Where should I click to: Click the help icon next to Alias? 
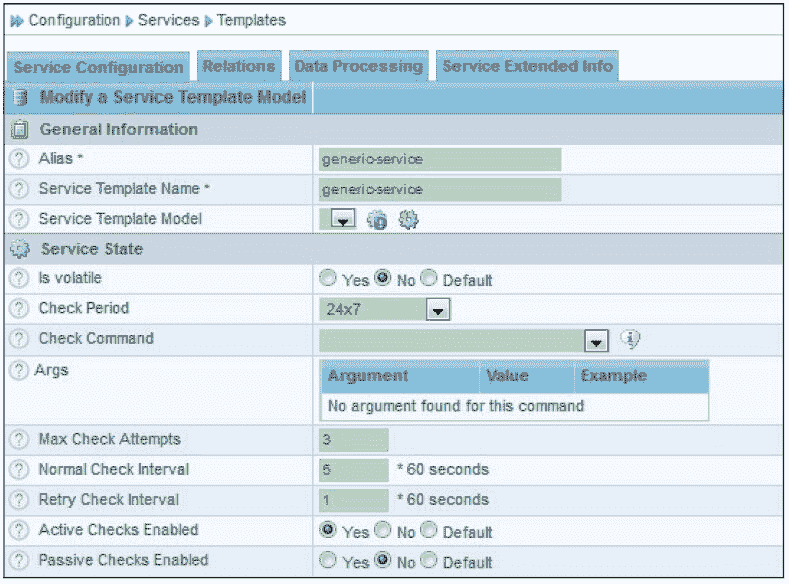click(18, 160)
